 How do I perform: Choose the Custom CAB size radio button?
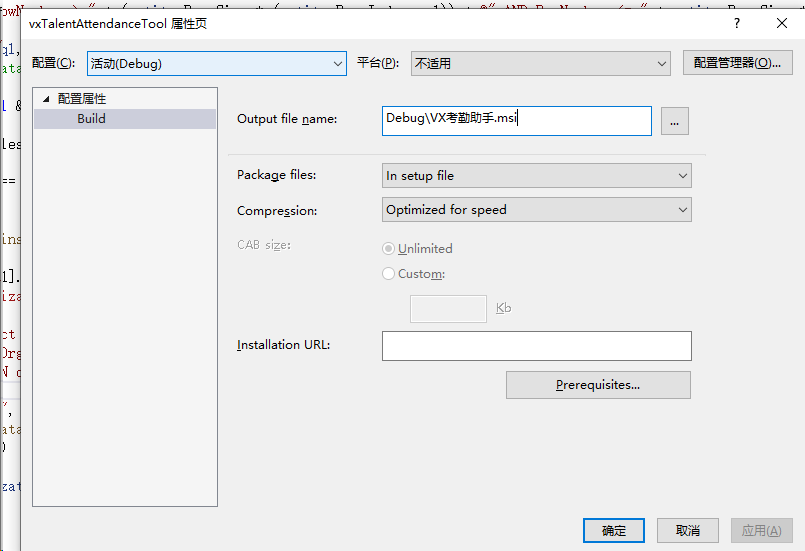389,274
